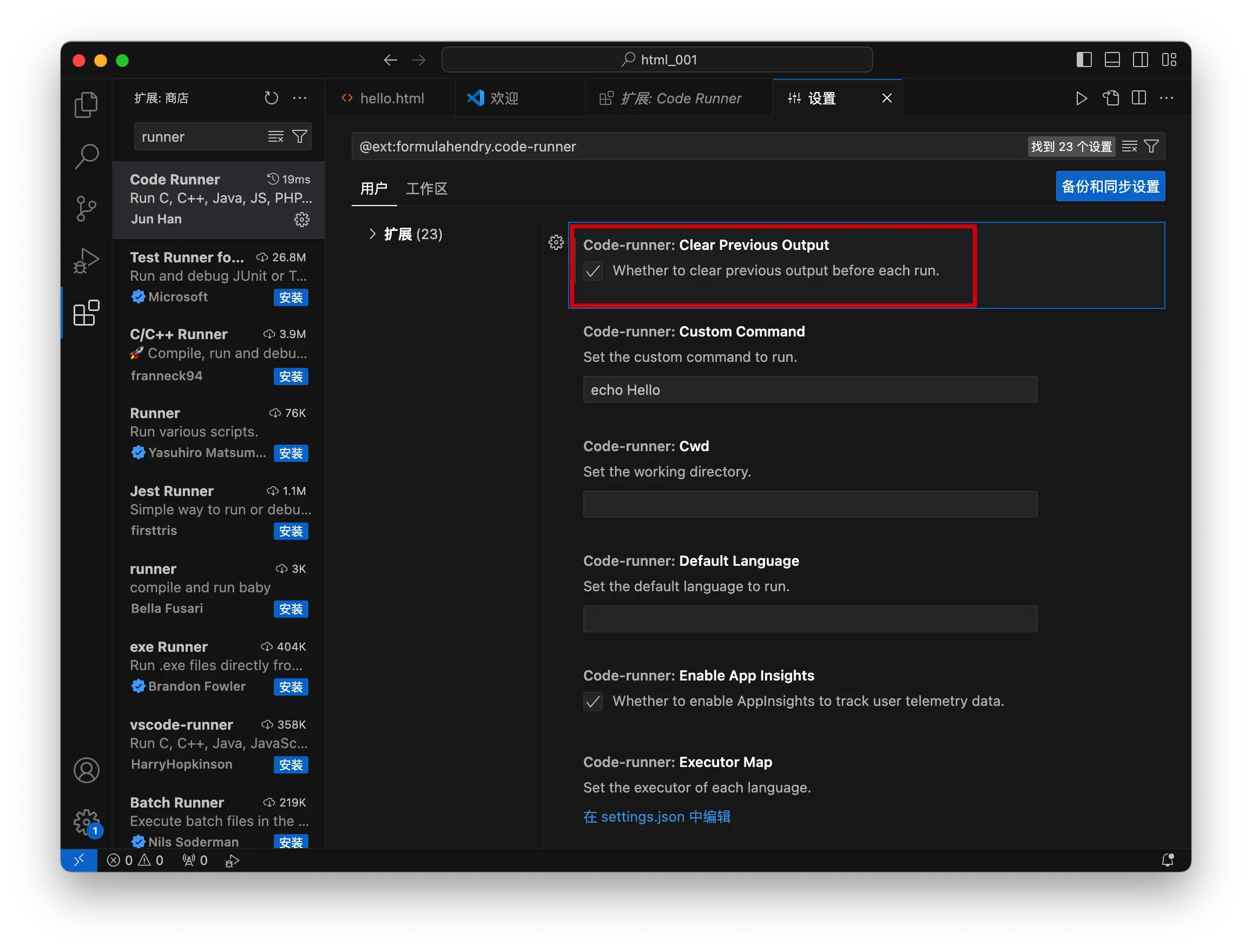
Task: Toggle the Enable App Insights checkbox
Action: [x=593, y=702]
